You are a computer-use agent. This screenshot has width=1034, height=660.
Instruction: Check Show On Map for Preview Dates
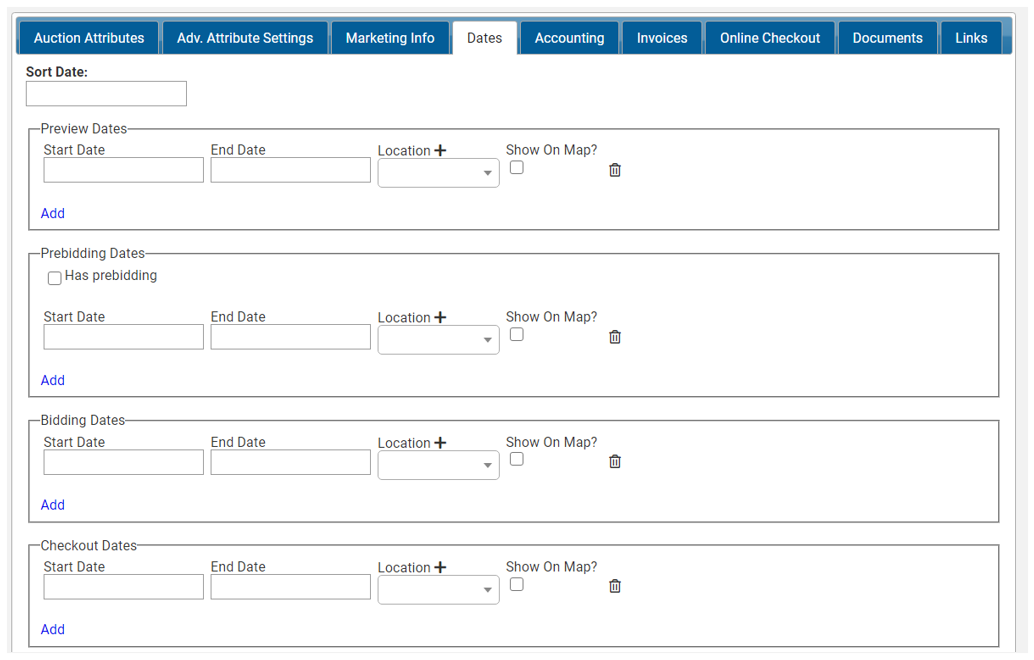click(516, 167)
